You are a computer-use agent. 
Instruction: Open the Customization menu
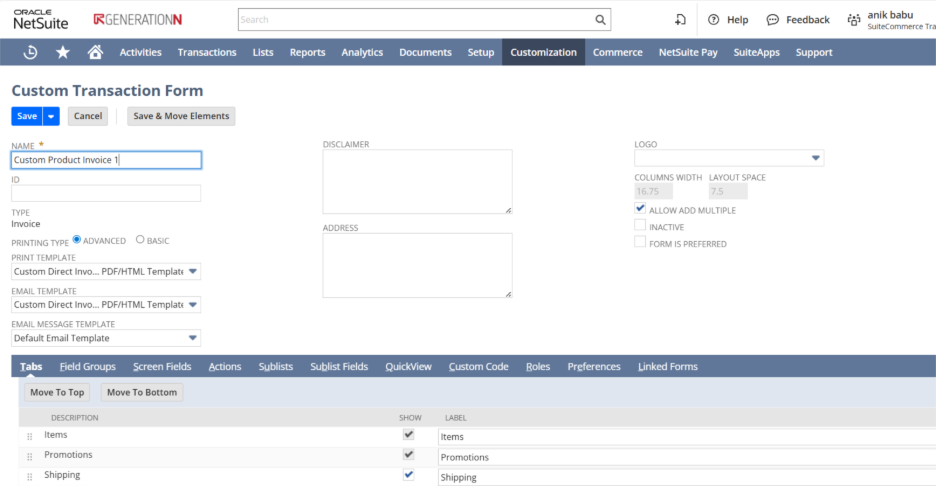[x=543, y=52]
